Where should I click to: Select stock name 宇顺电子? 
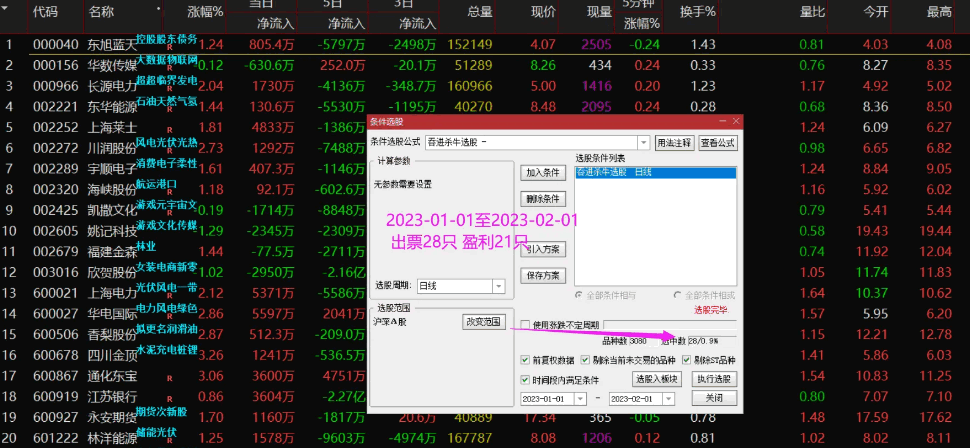pyautogui.click(x=113, y=168)
